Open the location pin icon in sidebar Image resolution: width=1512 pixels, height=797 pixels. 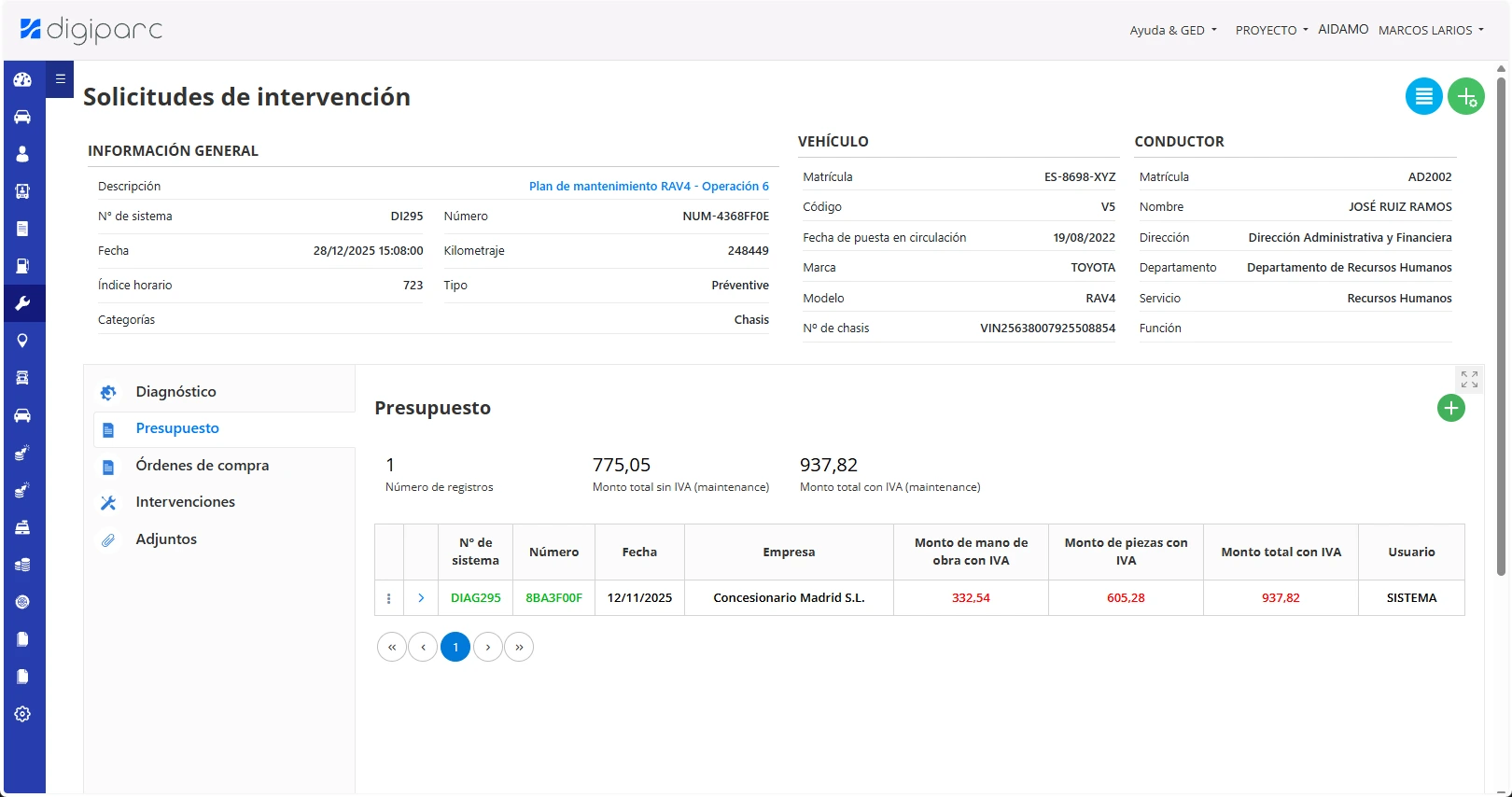22,341
